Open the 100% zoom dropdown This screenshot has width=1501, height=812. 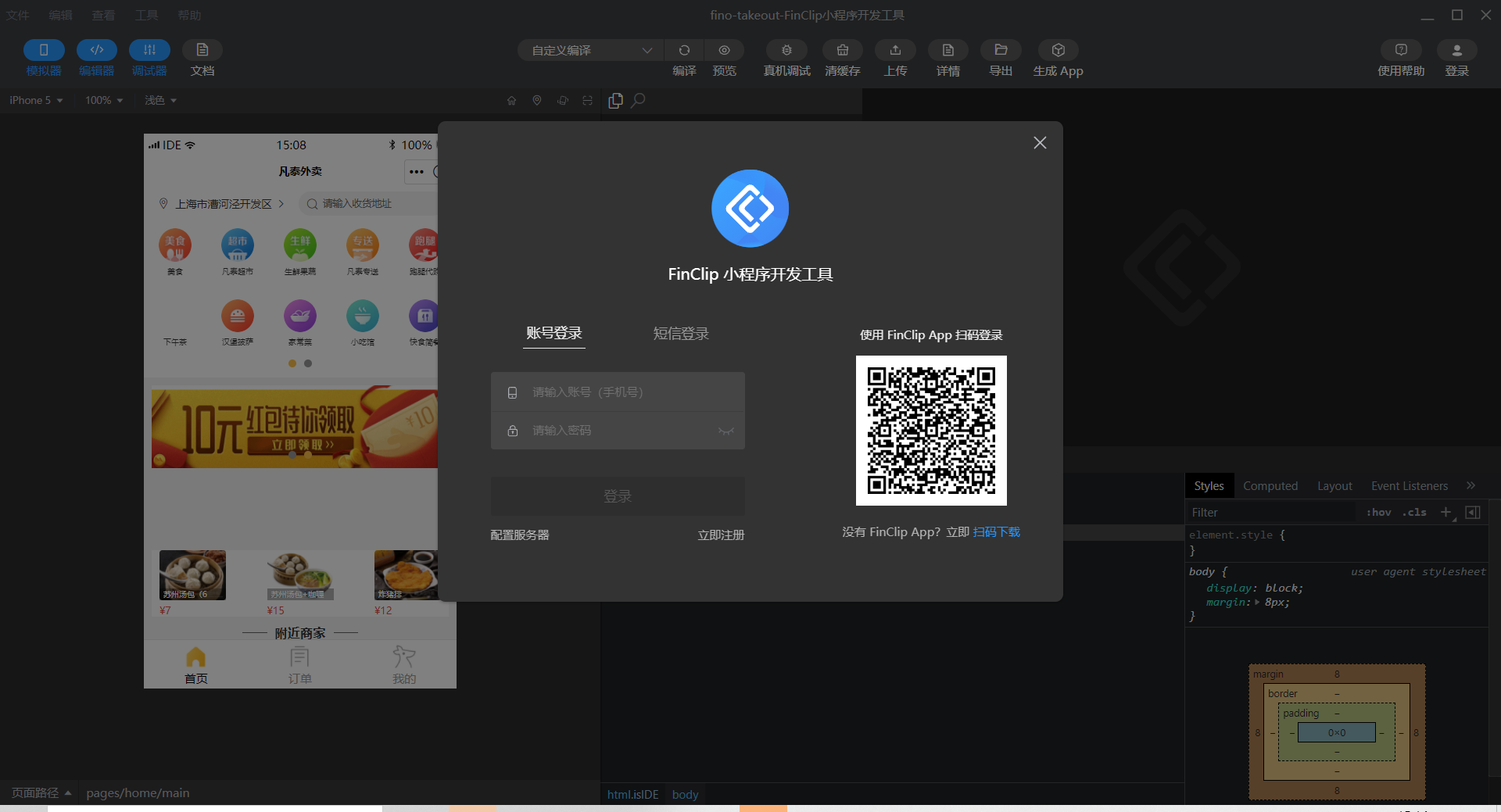pos(104,100)
